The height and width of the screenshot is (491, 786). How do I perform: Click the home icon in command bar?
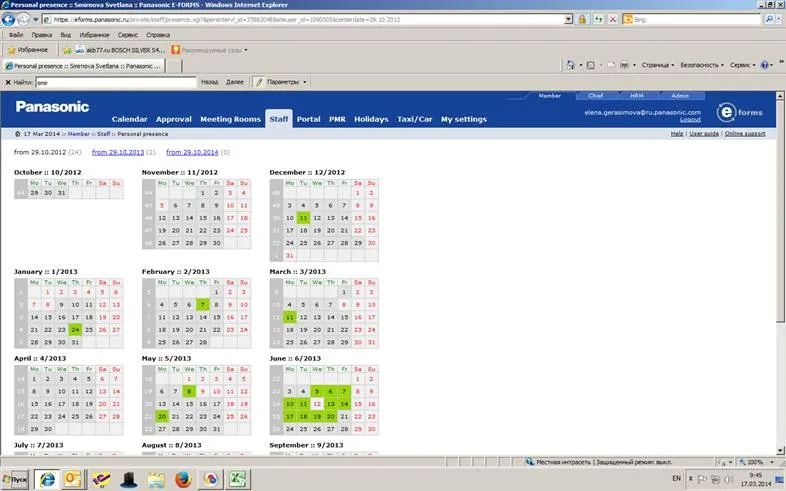point(570,65)
